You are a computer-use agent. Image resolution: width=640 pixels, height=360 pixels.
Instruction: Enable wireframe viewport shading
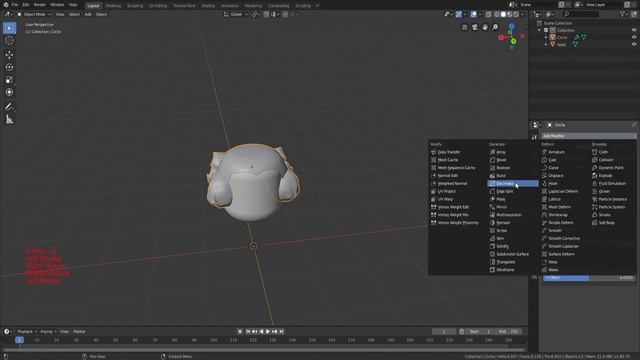coord(497,14)
